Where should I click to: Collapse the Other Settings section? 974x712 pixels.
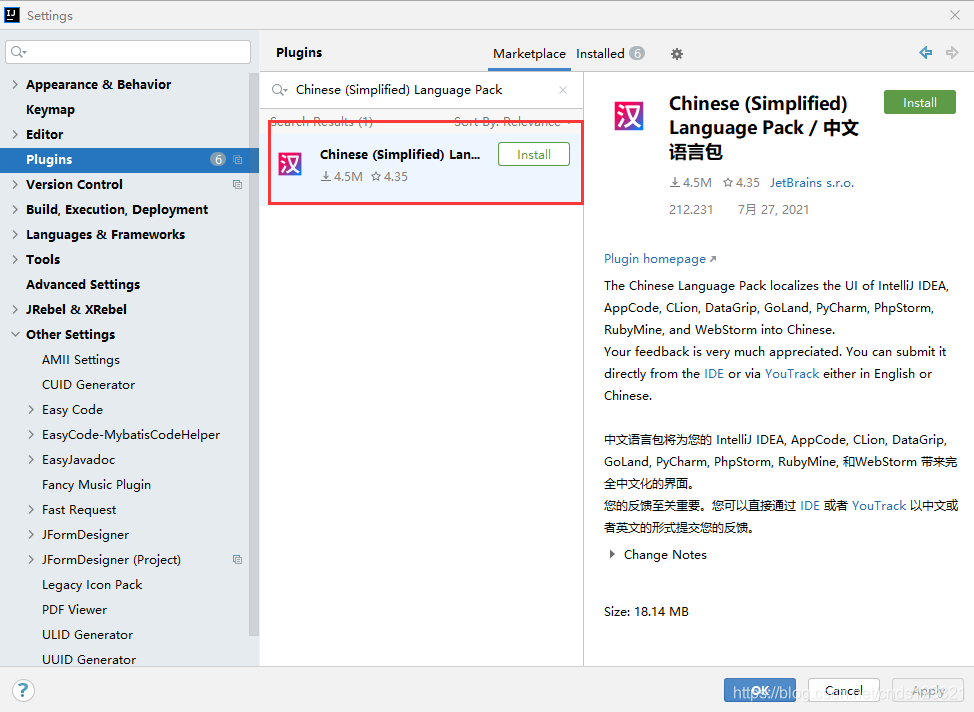(15, 334)
